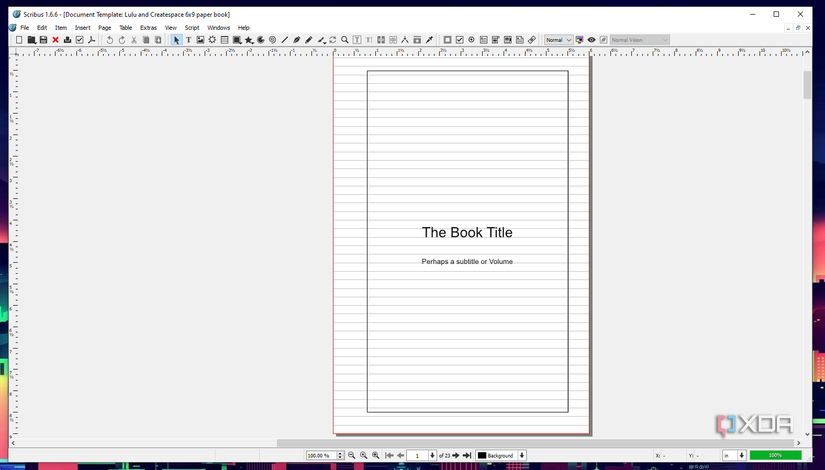Insert a PDF Radio Button
825x470 pixels.
(x=471, y=40)
